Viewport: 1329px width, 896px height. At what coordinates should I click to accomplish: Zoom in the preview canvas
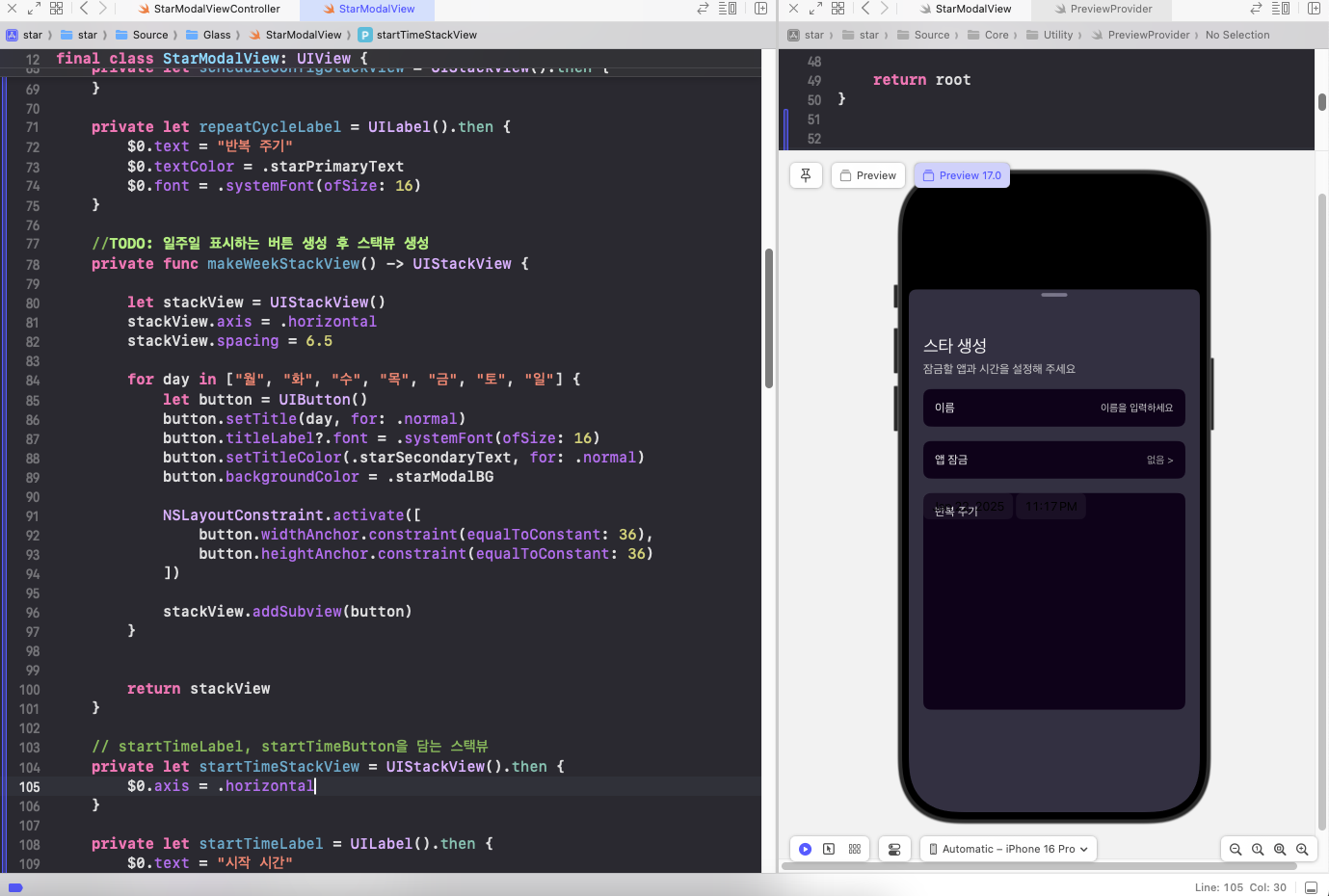[1302, 849]
